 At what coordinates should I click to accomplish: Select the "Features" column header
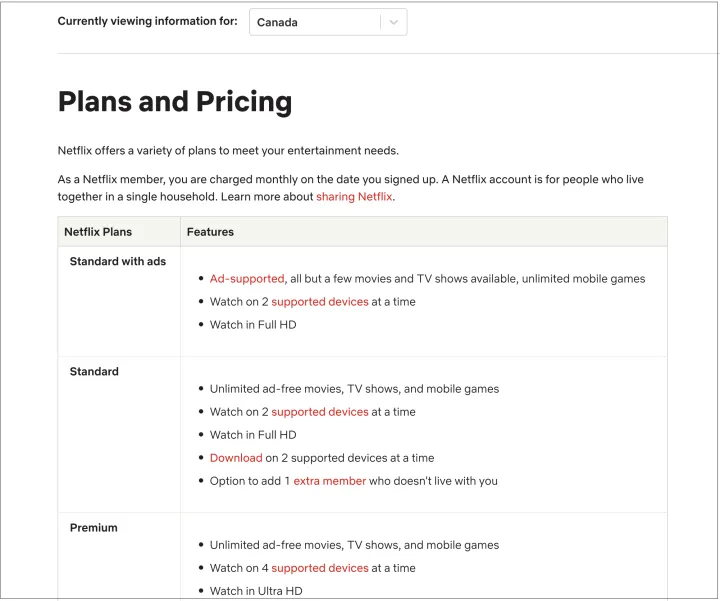tap(210, 232)
